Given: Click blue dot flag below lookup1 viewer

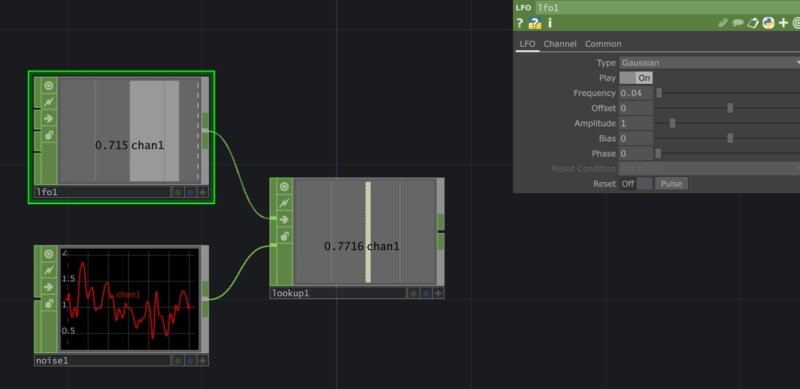Looking at the screenshot, I should click(x=426, y=294).
